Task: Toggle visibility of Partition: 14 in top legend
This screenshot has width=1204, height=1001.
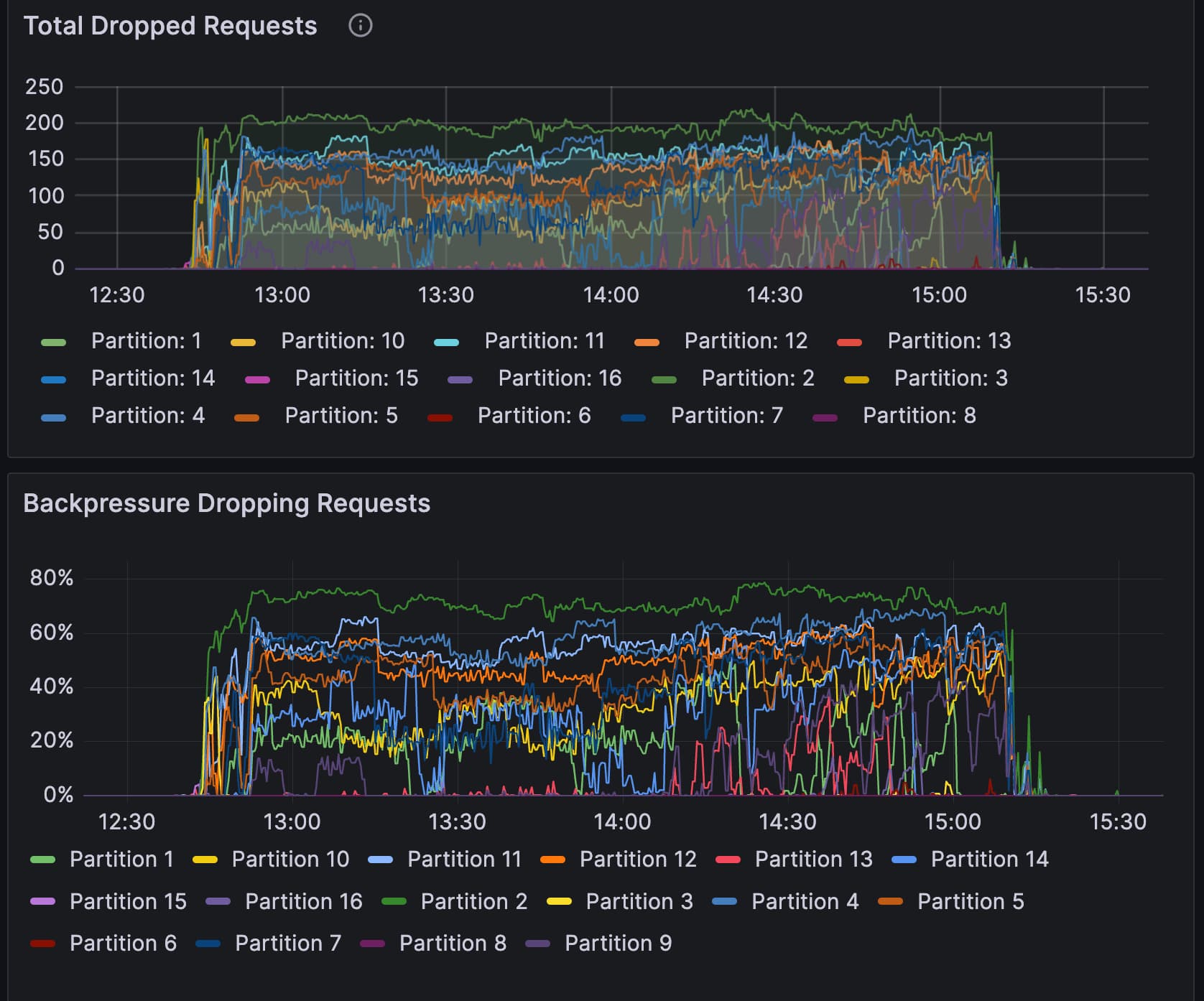Action: coord(152,378)
